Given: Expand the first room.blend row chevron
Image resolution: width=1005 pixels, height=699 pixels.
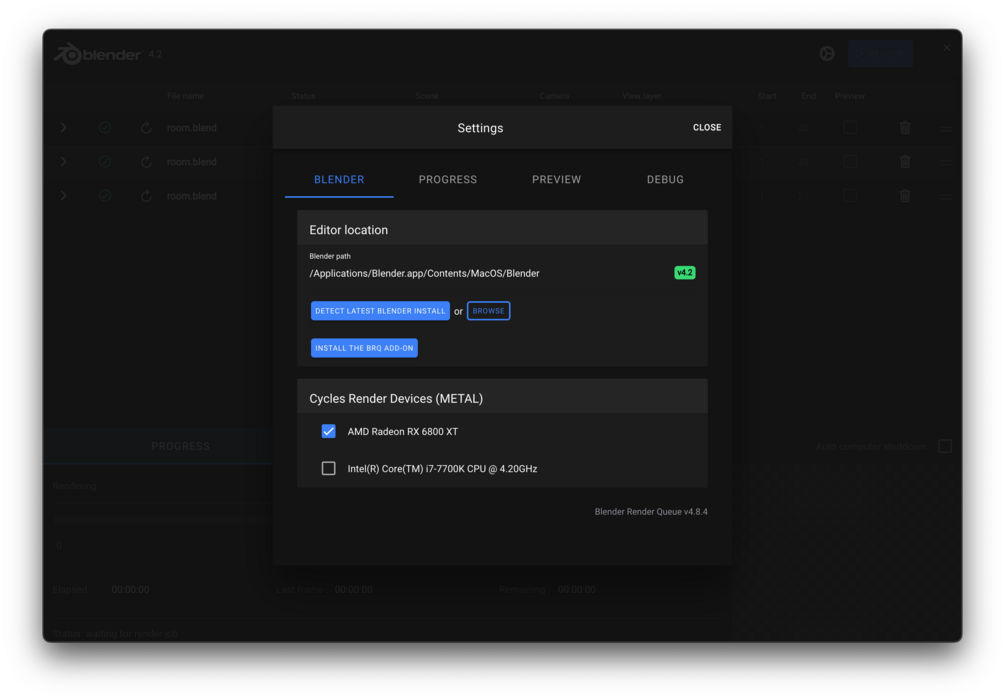Looking at the screenshot, I should (63, 127).
